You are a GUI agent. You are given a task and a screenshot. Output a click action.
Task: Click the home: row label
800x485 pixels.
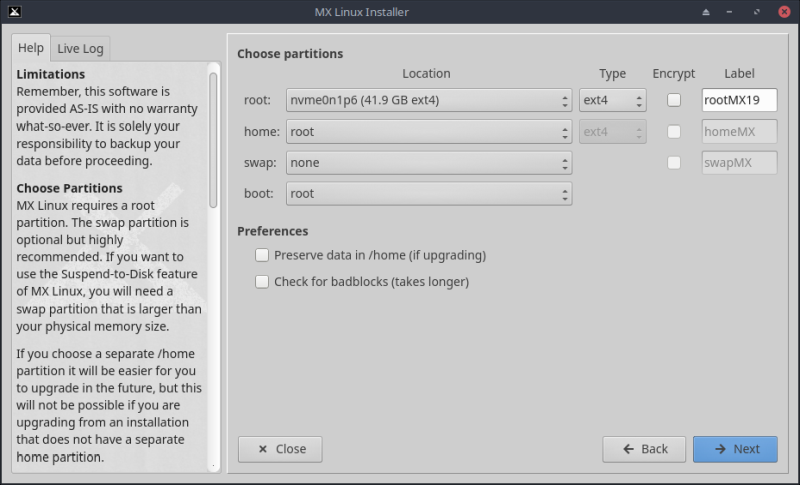click(x=262, y=132)
